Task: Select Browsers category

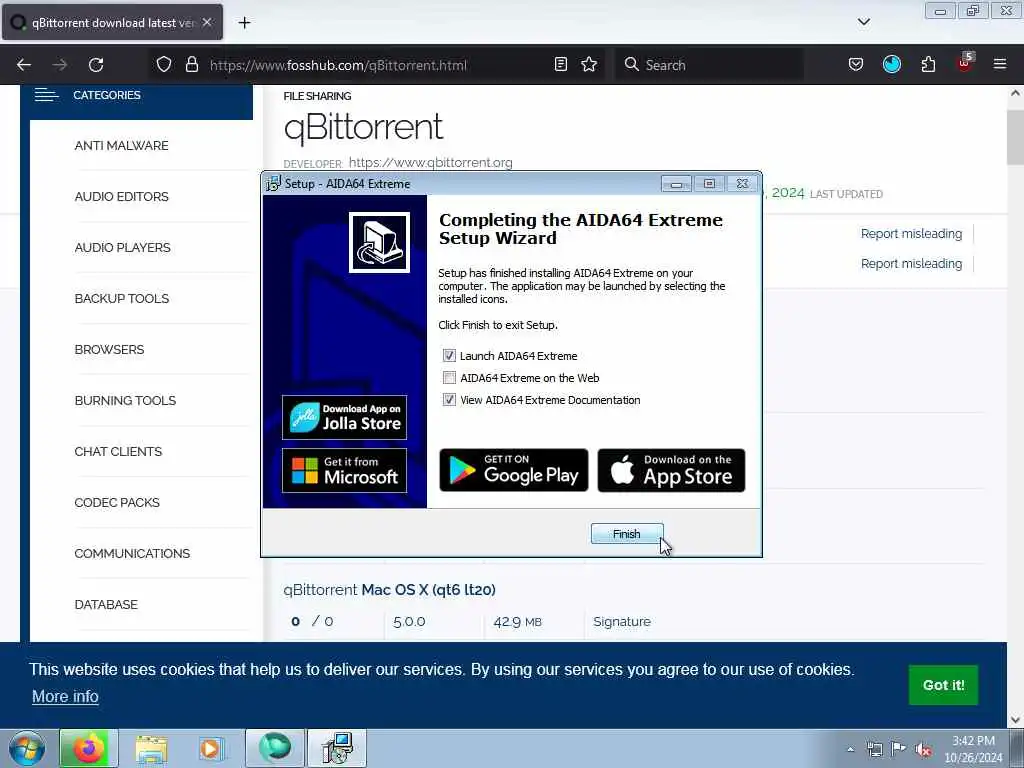Action: click(109, 349)
